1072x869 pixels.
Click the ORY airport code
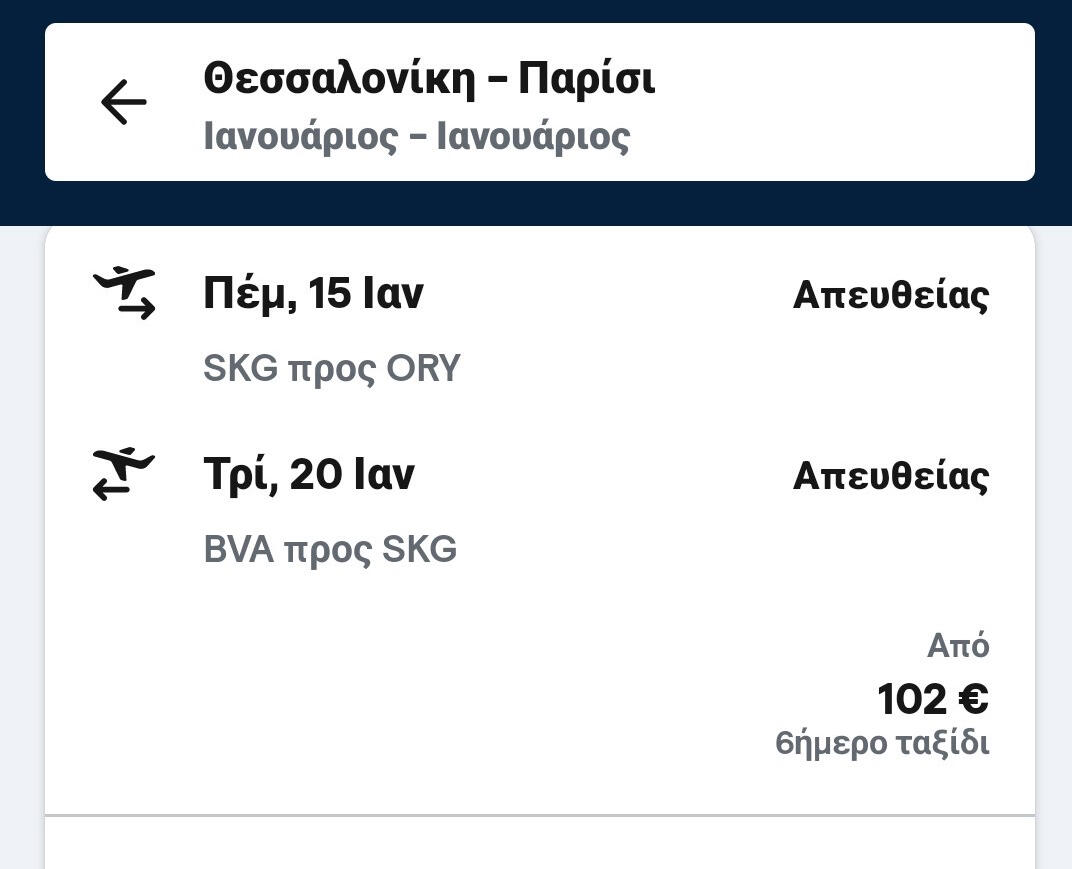423,369
